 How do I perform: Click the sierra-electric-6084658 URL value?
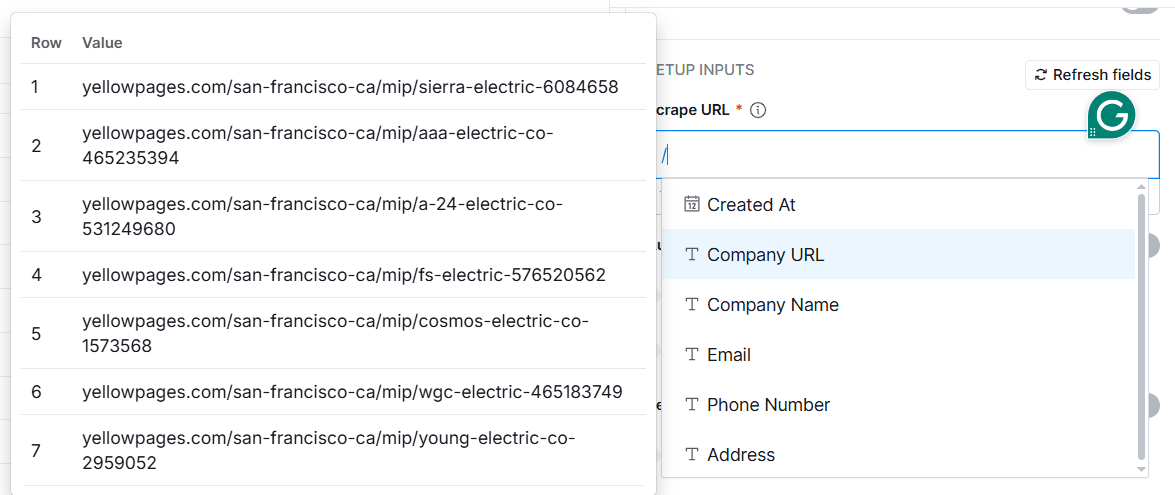[350, 87]
